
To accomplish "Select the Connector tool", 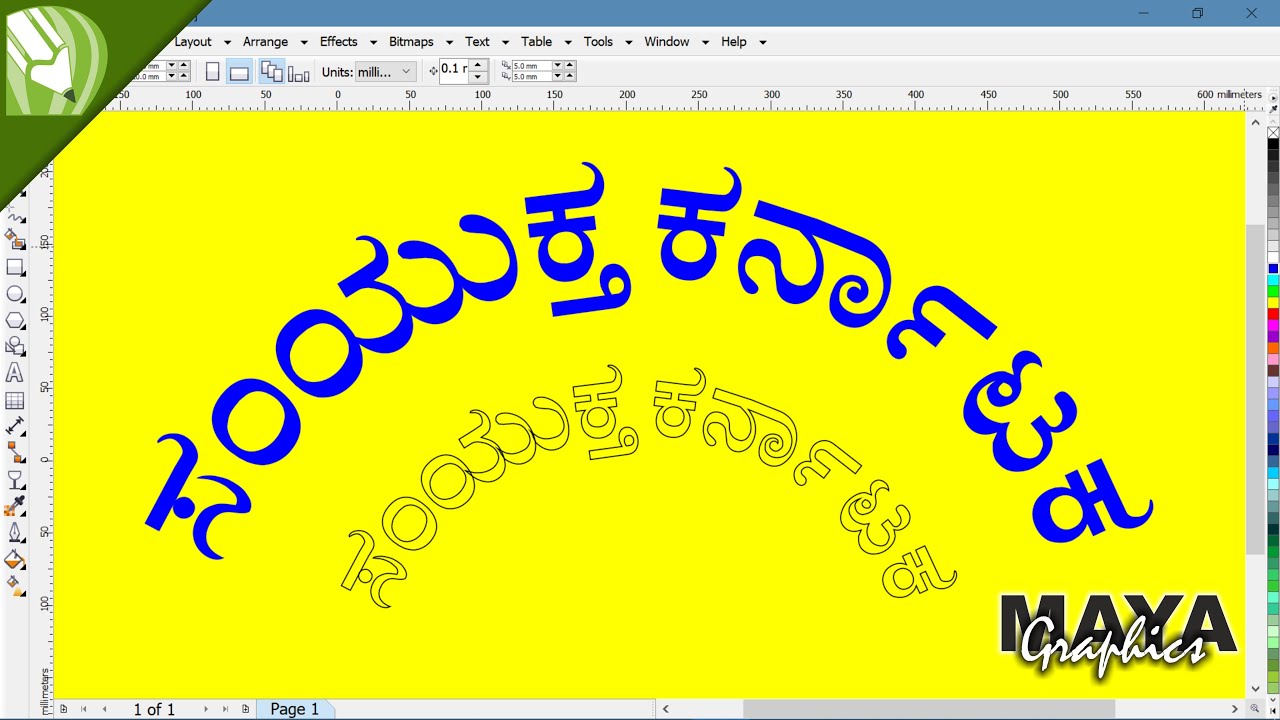I will tap(15, 453).
